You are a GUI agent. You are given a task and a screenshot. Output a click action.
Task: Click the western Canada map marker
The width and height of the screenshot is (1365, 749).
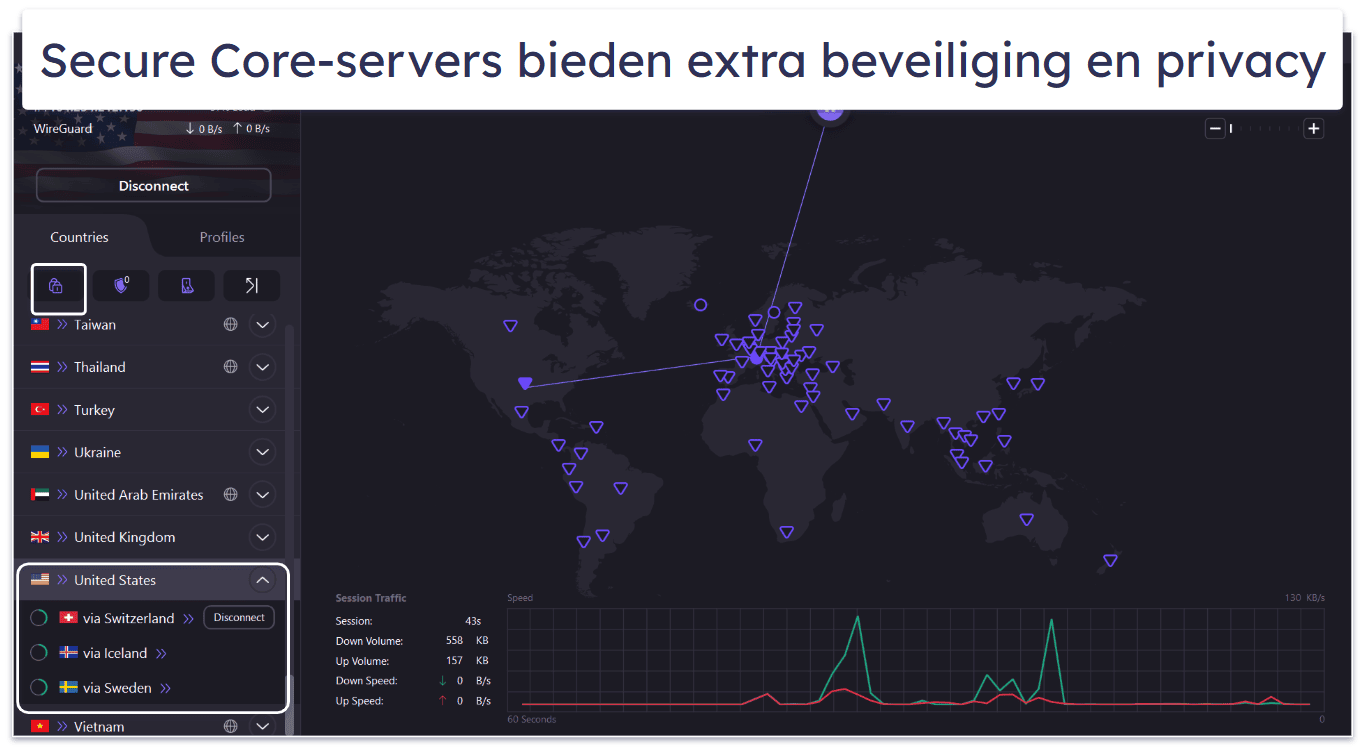(x=510, y=326)
